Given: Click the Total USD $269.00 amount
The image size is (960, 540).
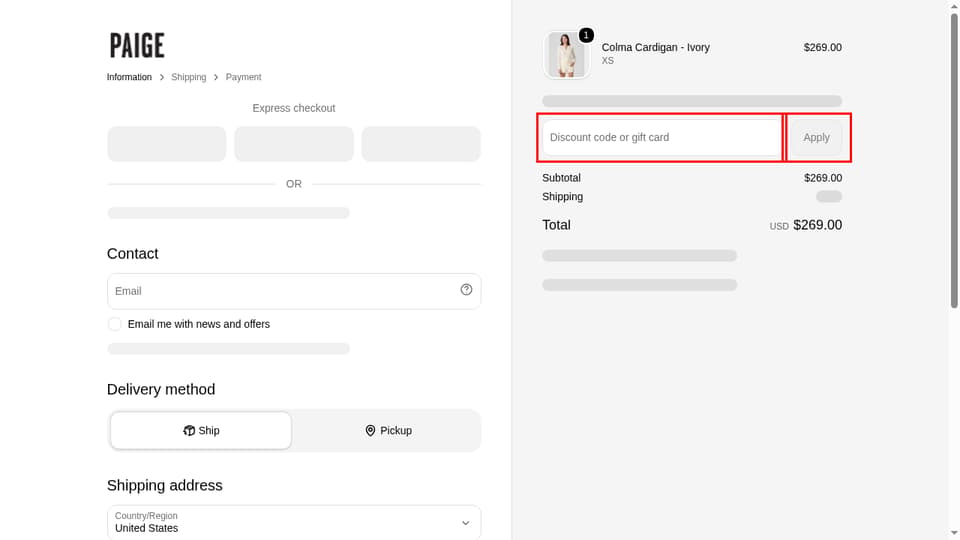Looking at the screenshot, I should pyautogui.click(x=806, y=225).
